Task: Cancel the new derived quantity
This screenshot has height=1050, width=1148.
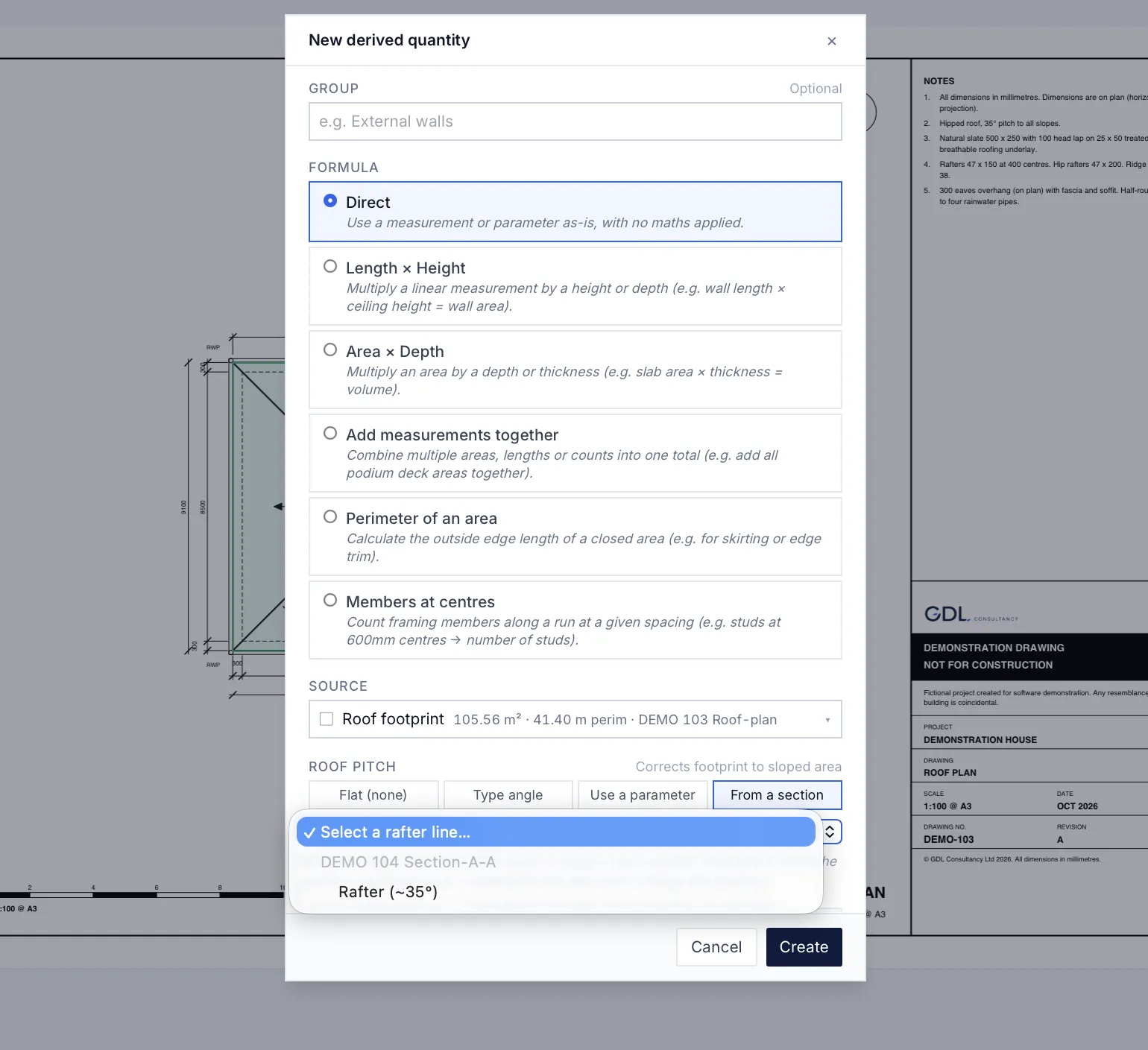Action: point(716,947)
